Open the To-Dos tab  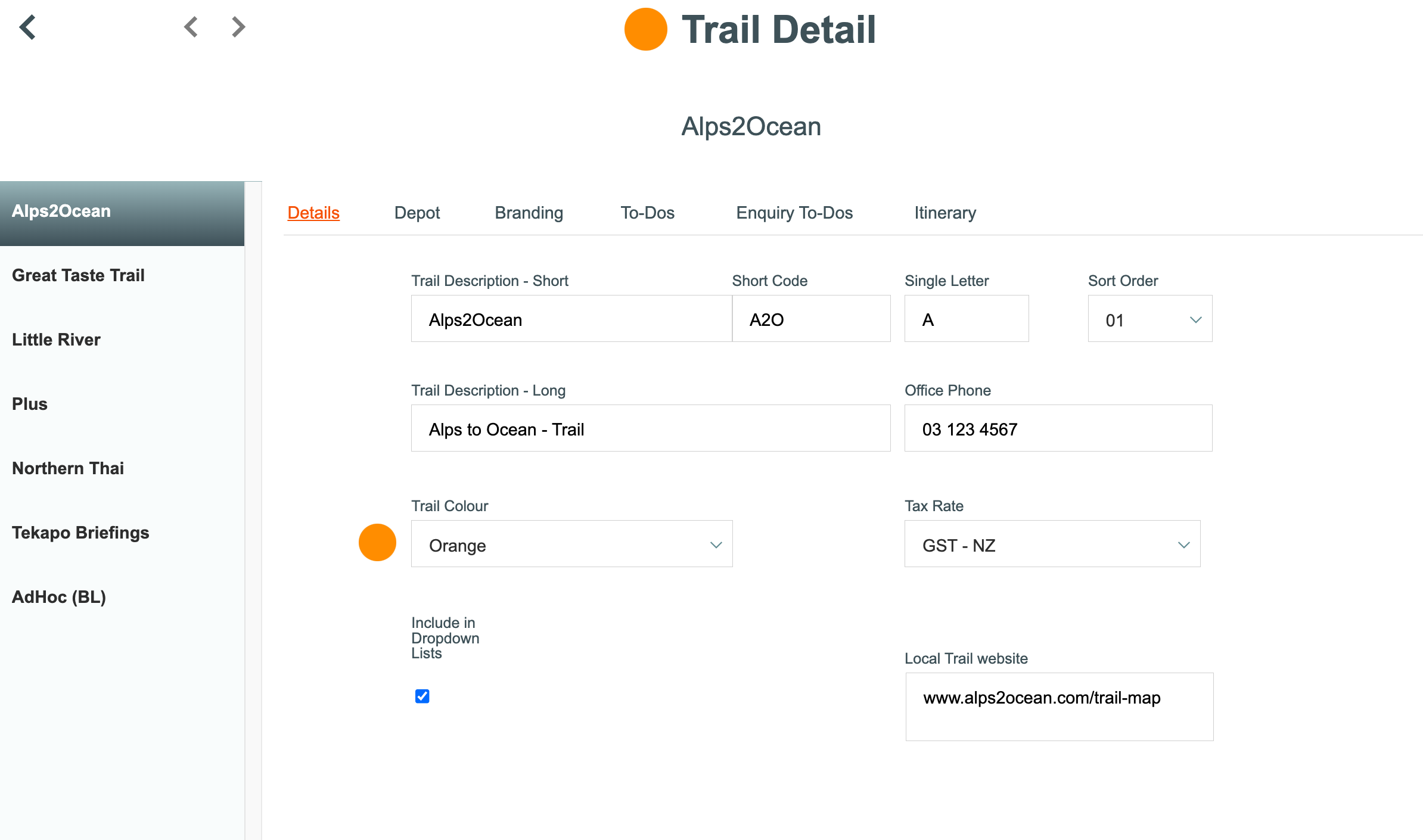click(647, 213)
